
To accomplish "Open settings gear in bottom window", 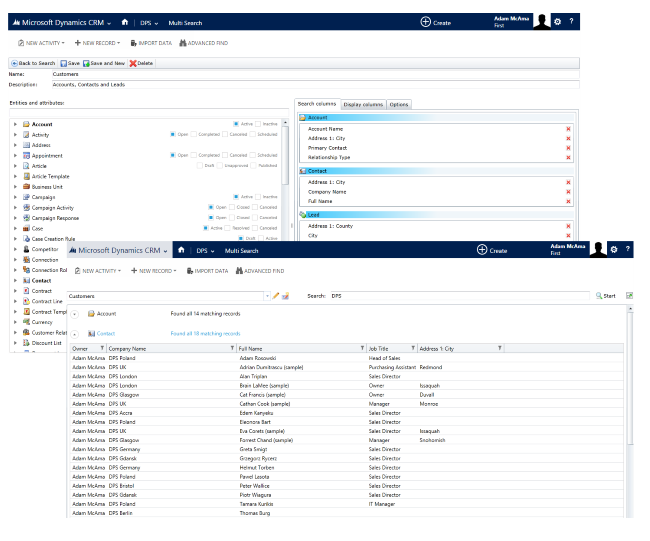I will click(x=614, y=249).
